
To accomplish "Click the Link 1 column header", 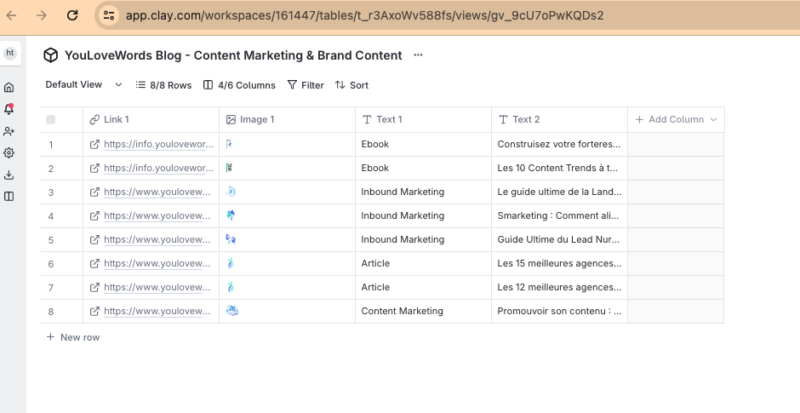I will pyautogui.click(x=151, y=119).
